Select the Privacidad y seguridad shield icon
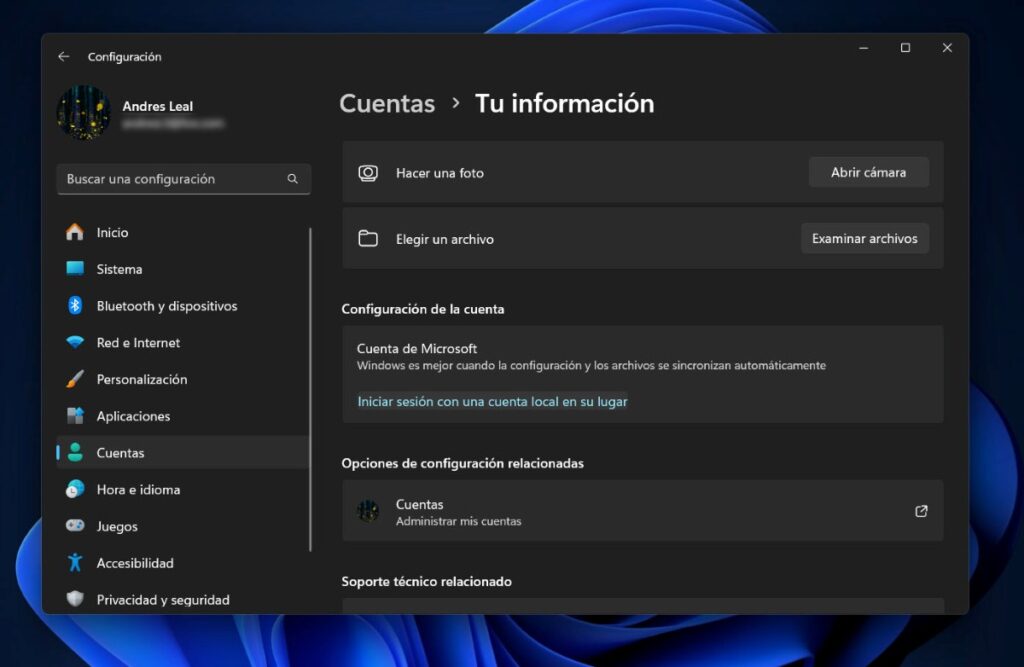This screenshot has width=1024, height=667. [x=77, y=599]
